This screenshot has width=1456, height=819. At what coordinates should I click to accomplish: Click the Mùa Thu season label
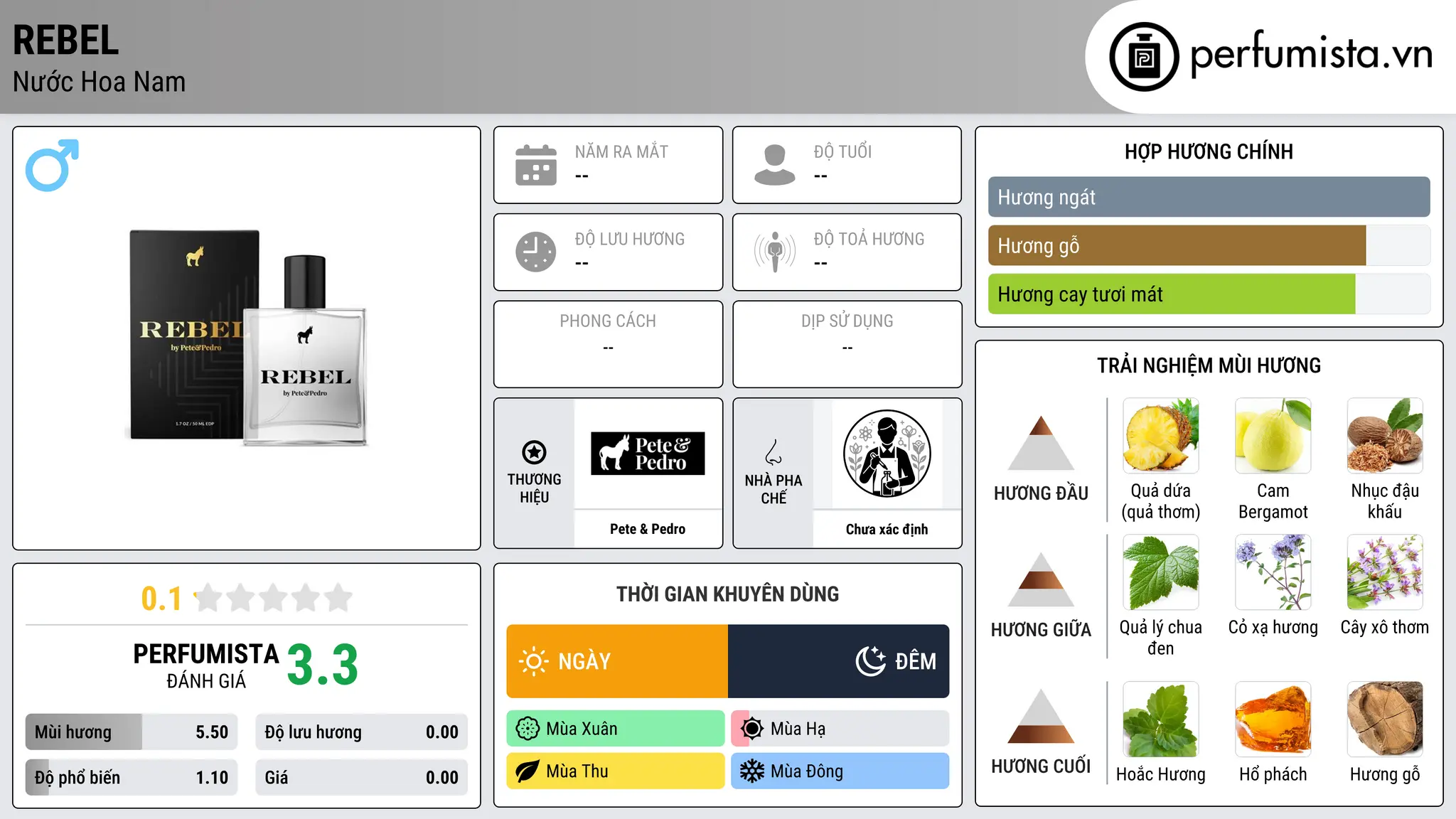(577, 771)
